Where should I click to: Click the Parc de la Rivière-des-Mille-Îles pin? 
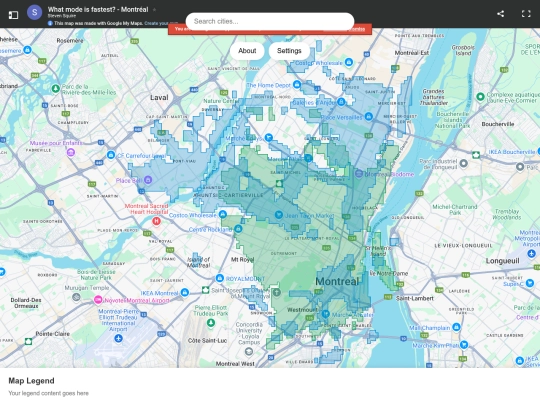56,89
